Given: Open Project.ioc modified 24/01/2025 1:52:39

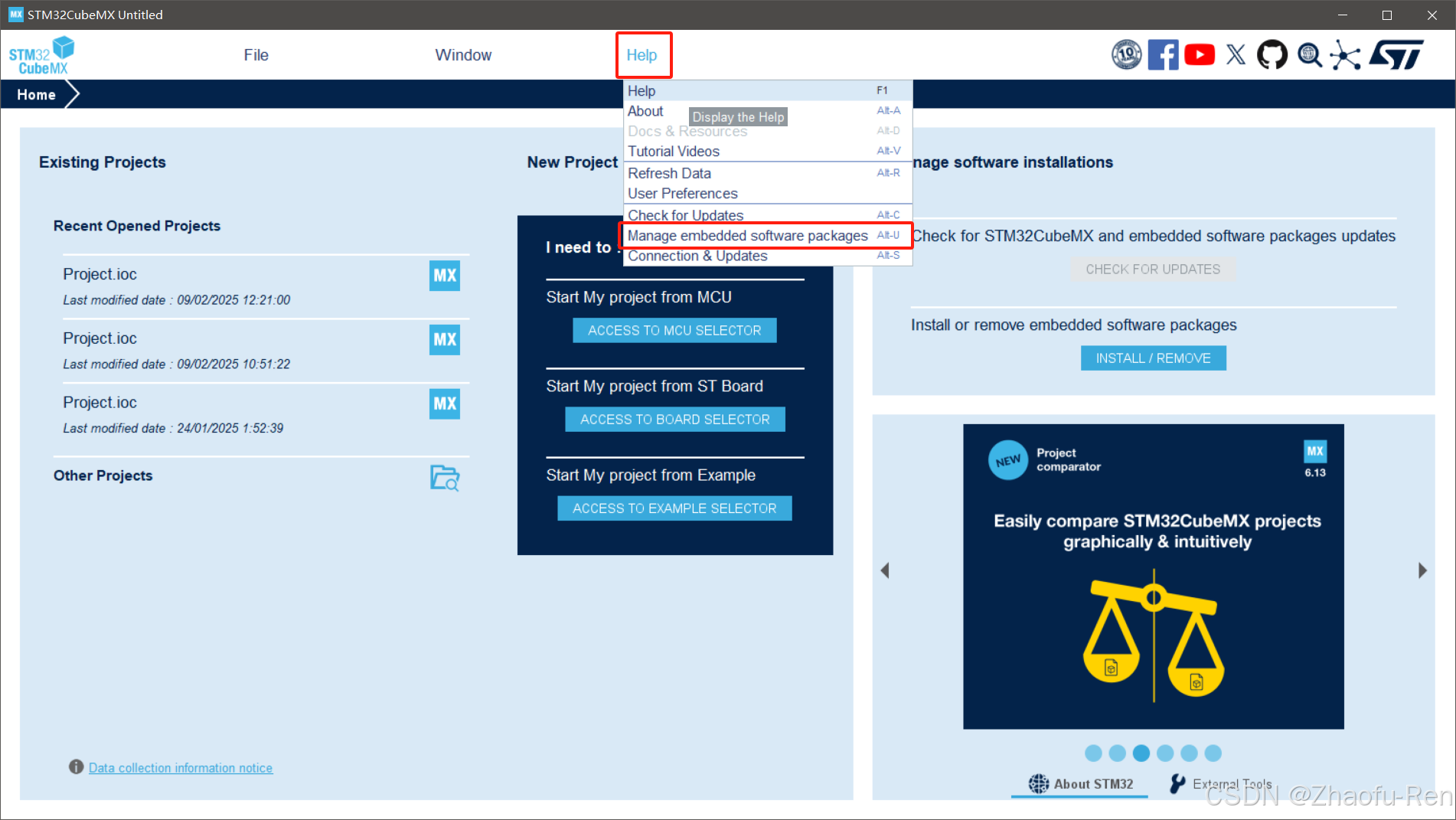Looking at the screenshot, I should coord(266,415).
